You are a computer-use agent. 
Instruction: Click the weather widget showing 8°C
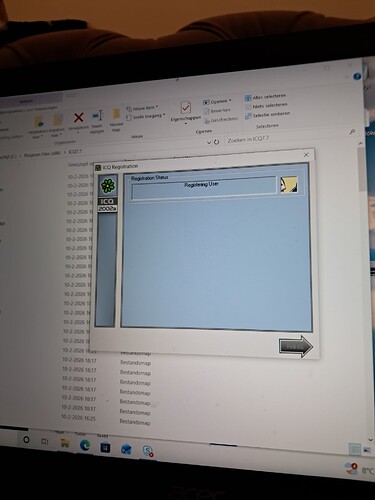(x=359, y=469)
